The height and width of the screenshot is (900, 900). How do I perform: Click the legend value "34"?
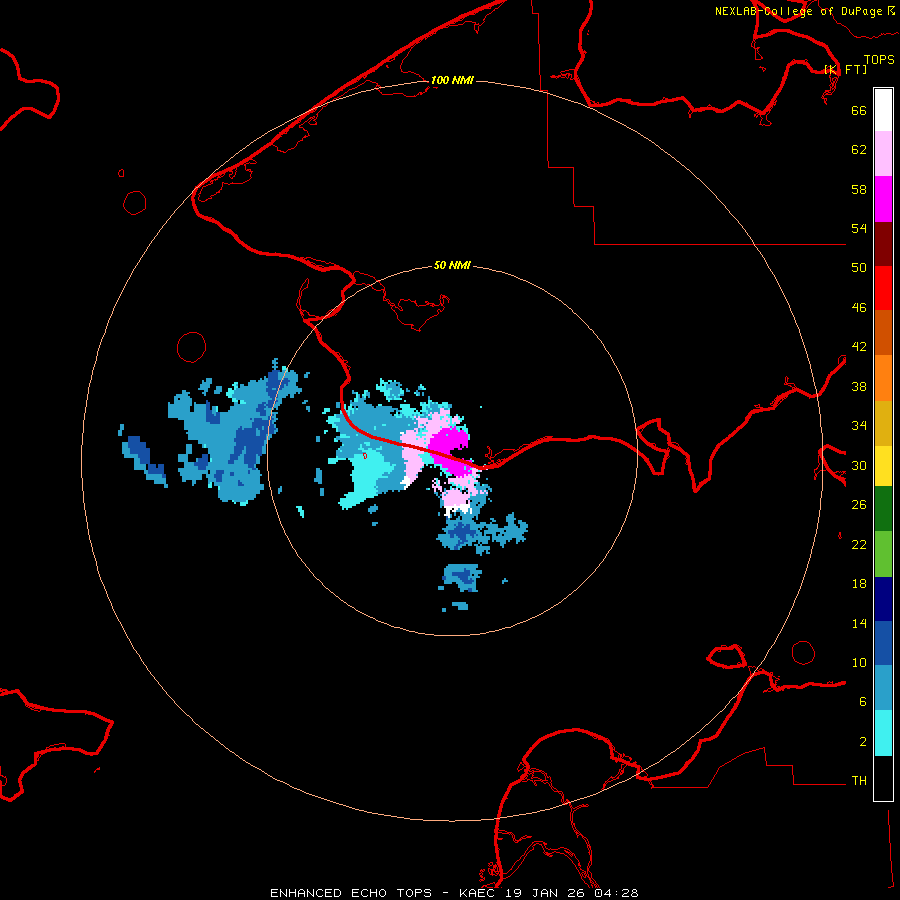click(859, 426)
